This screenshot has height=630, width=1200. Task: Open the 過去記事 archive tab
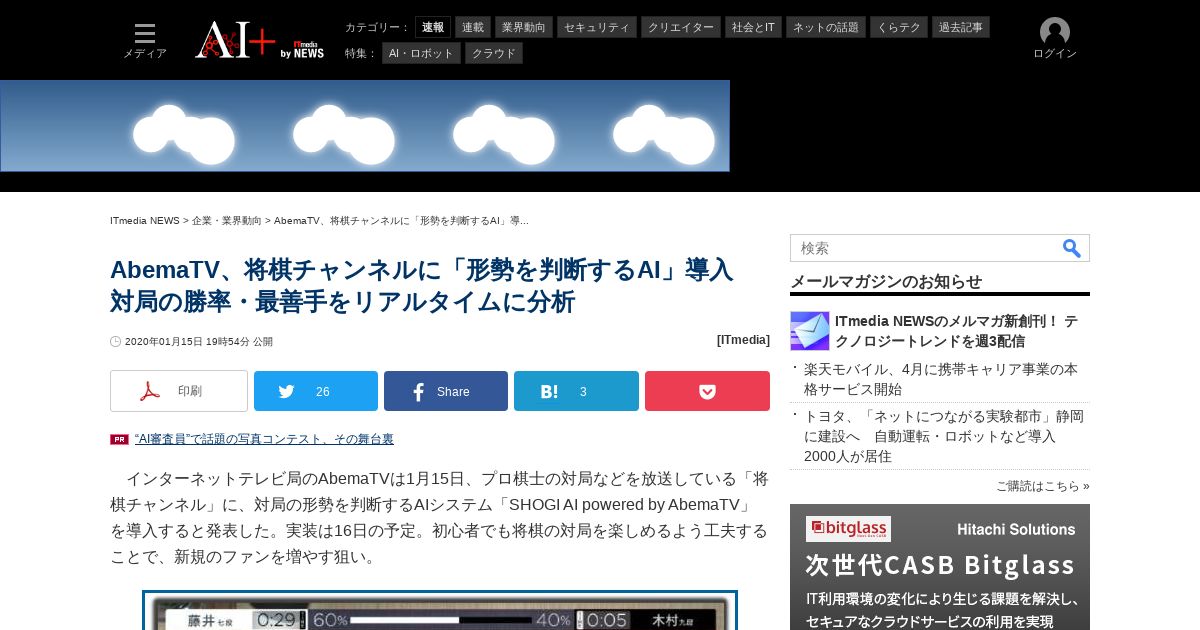pyautogui.click(x=961, y=27)
